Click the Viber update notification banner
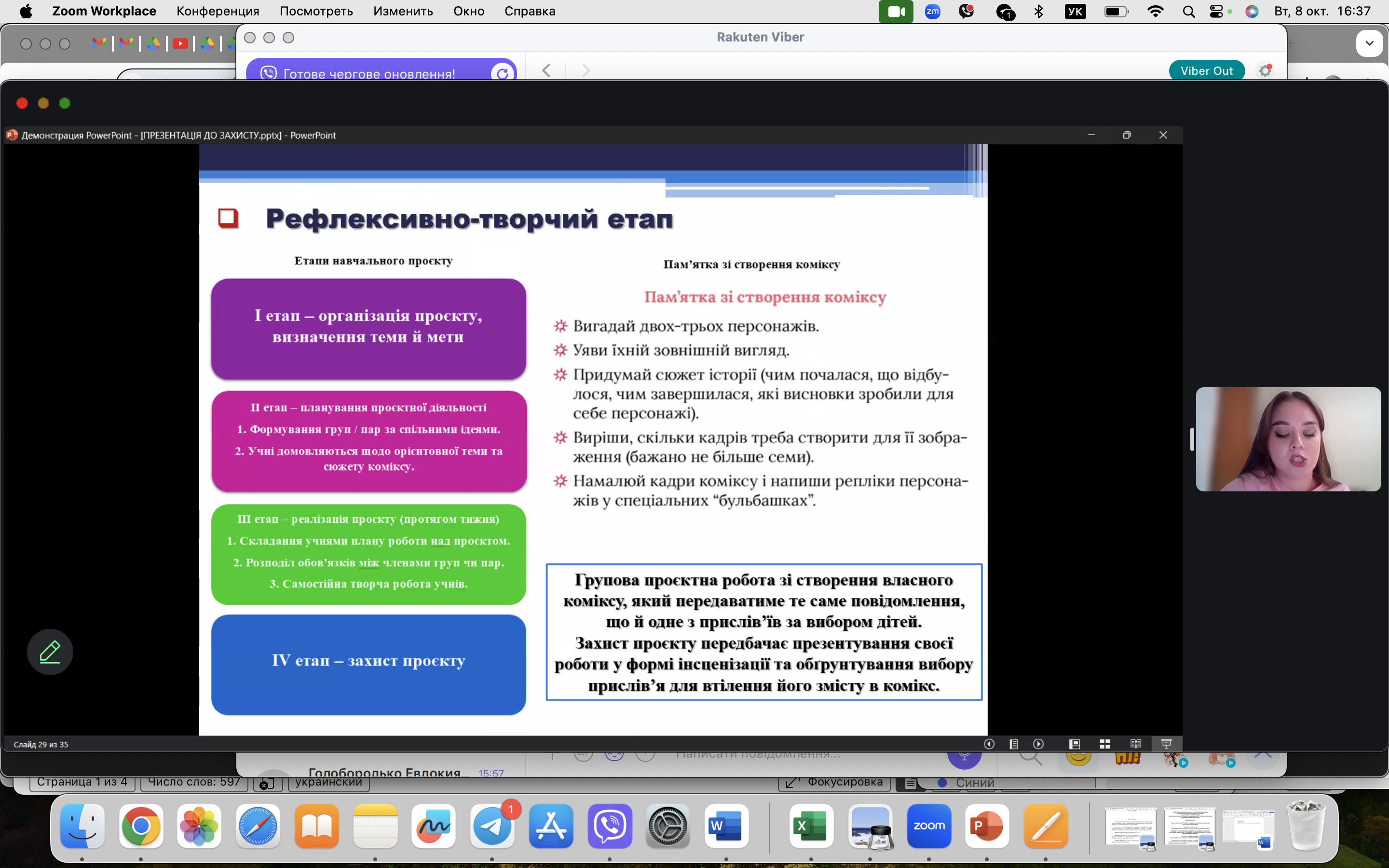This screenshot has height=868, width=1389. [381, 70]
